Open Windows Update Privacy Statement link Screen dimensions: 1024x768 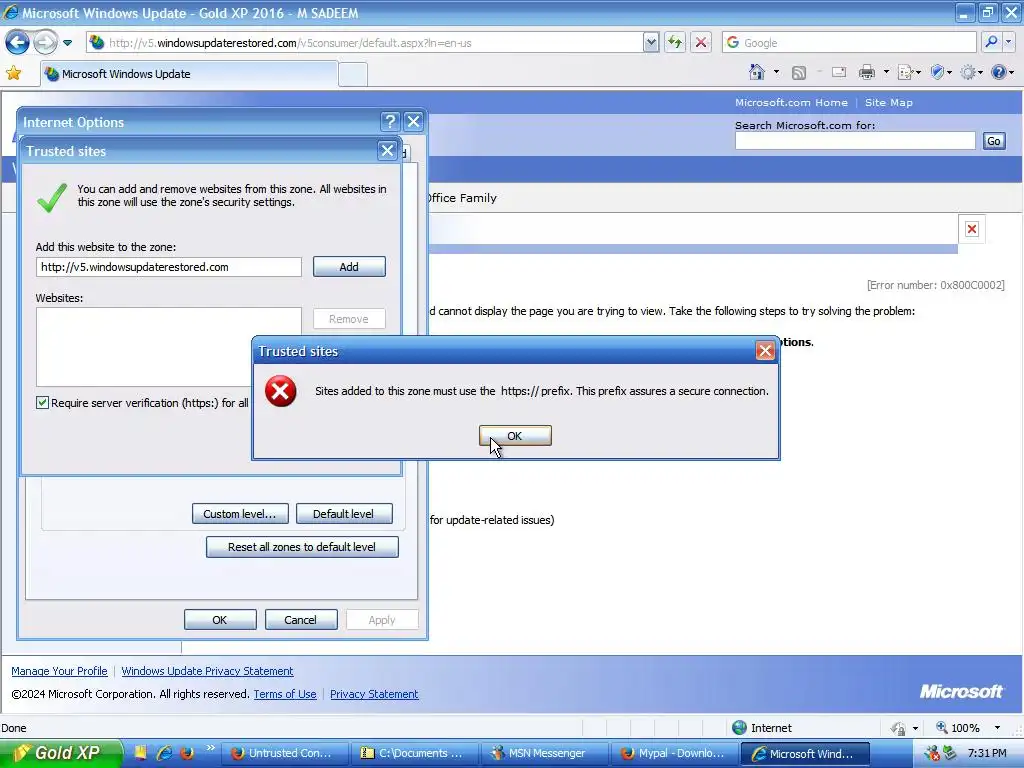207,671
